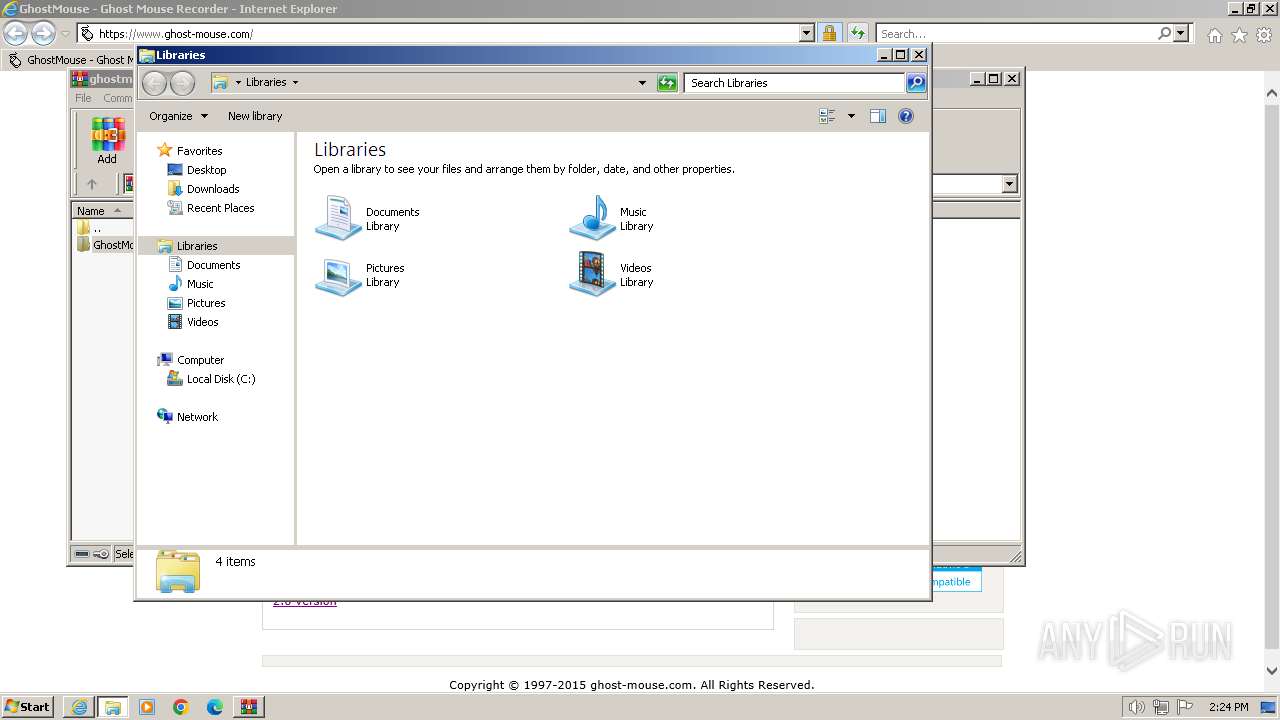Screen dimensions: 1280x720
Task: Go back in Internet Explorer
Action: point(15,33)
